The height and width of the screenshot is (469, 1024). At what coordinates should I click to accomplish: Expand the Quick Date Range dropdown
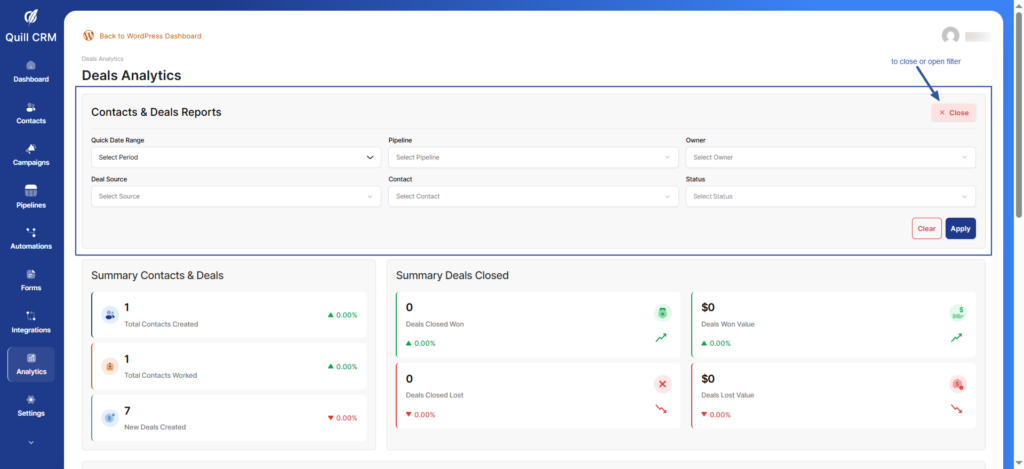(236, 157)
